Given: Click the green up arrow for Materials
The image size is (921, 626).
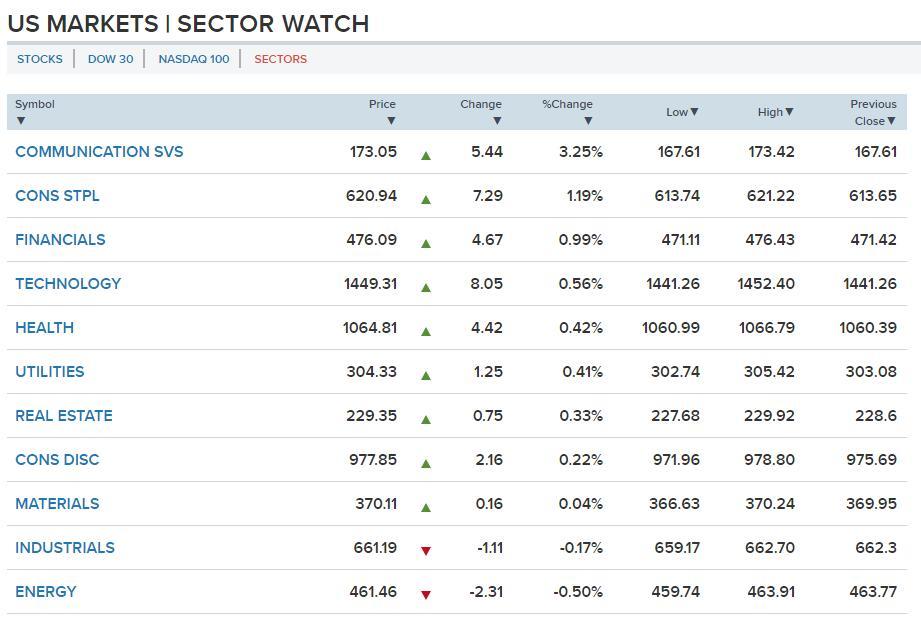Looking at the screenshot, I should click(x=426, y=507).
